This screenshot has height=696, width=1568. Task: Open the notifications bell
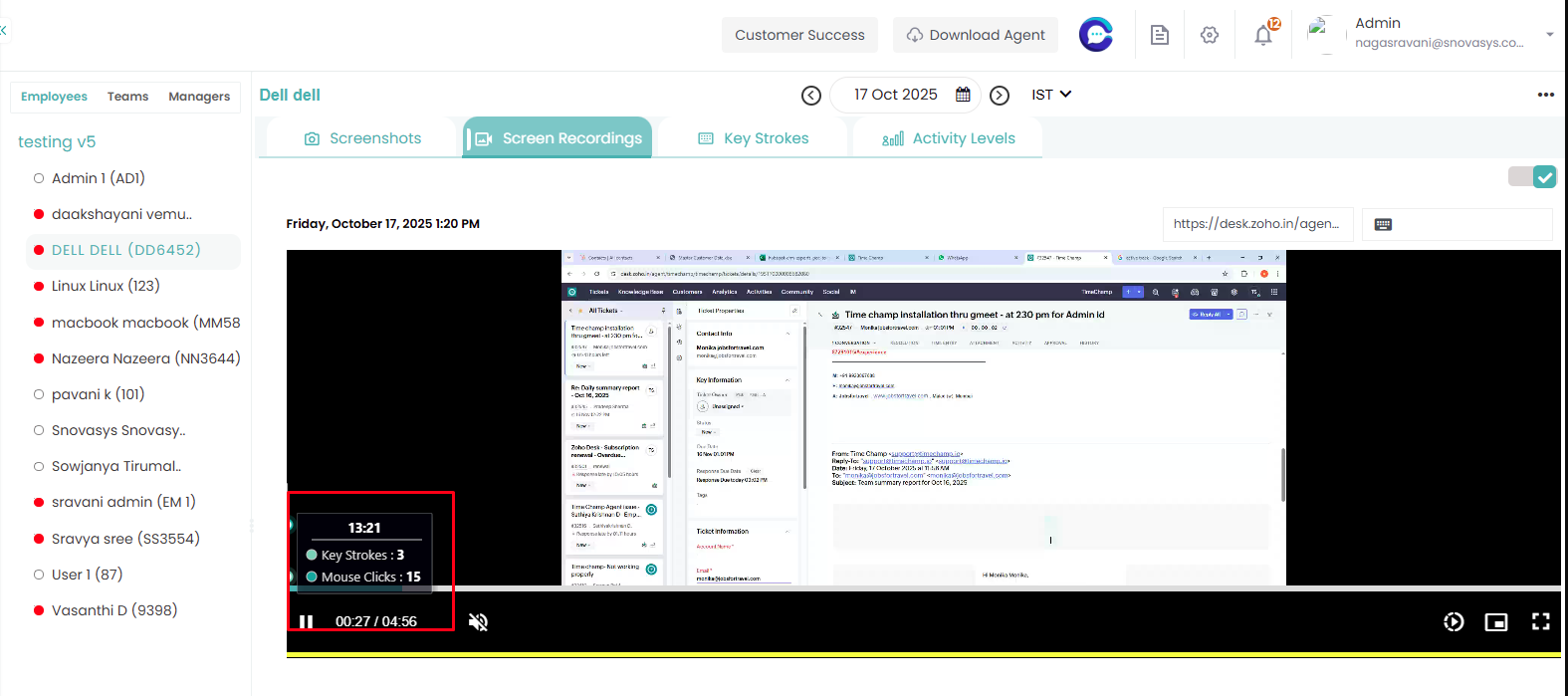coord(1263,35)
